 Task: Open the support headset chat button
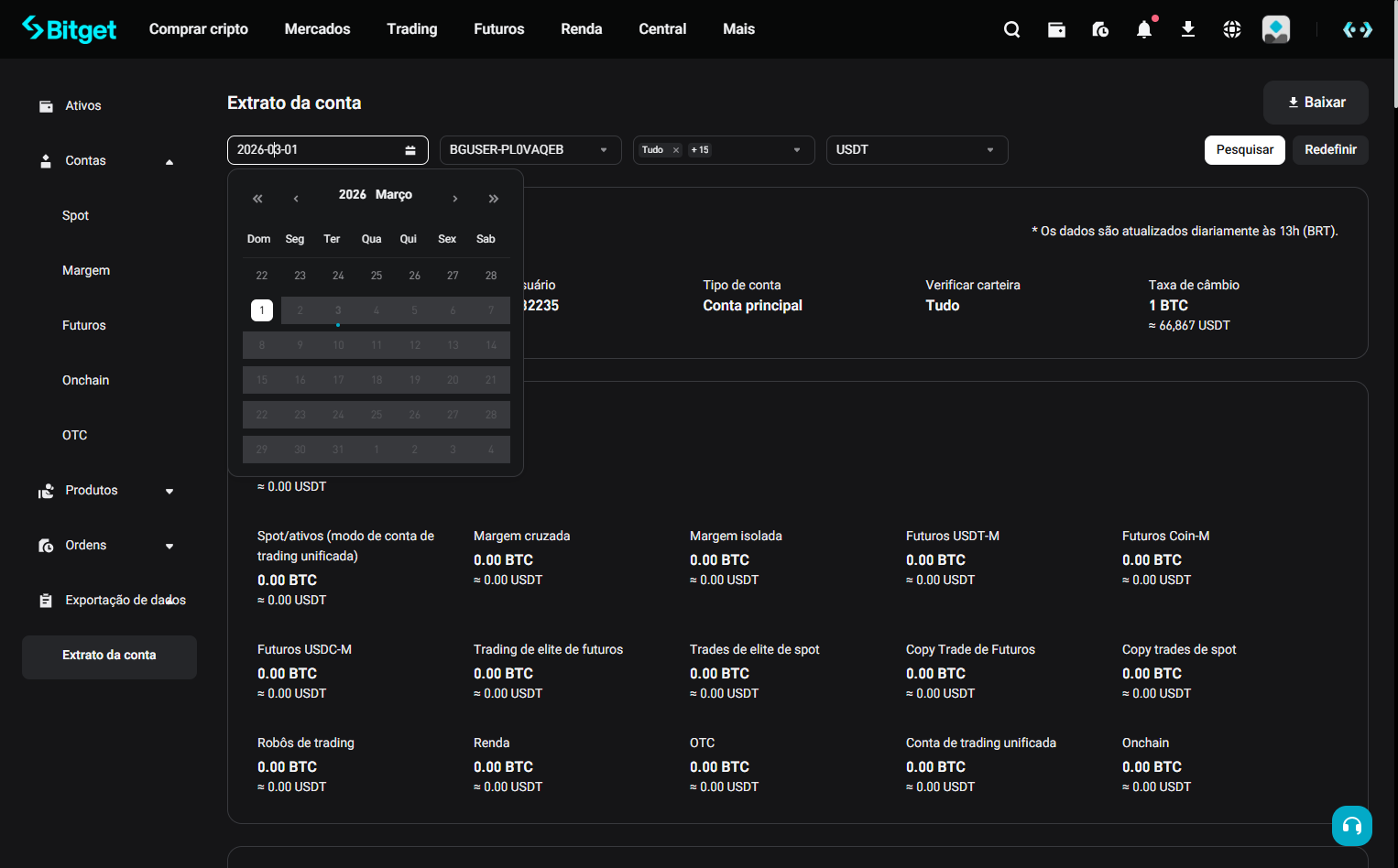click(1352, 826)
